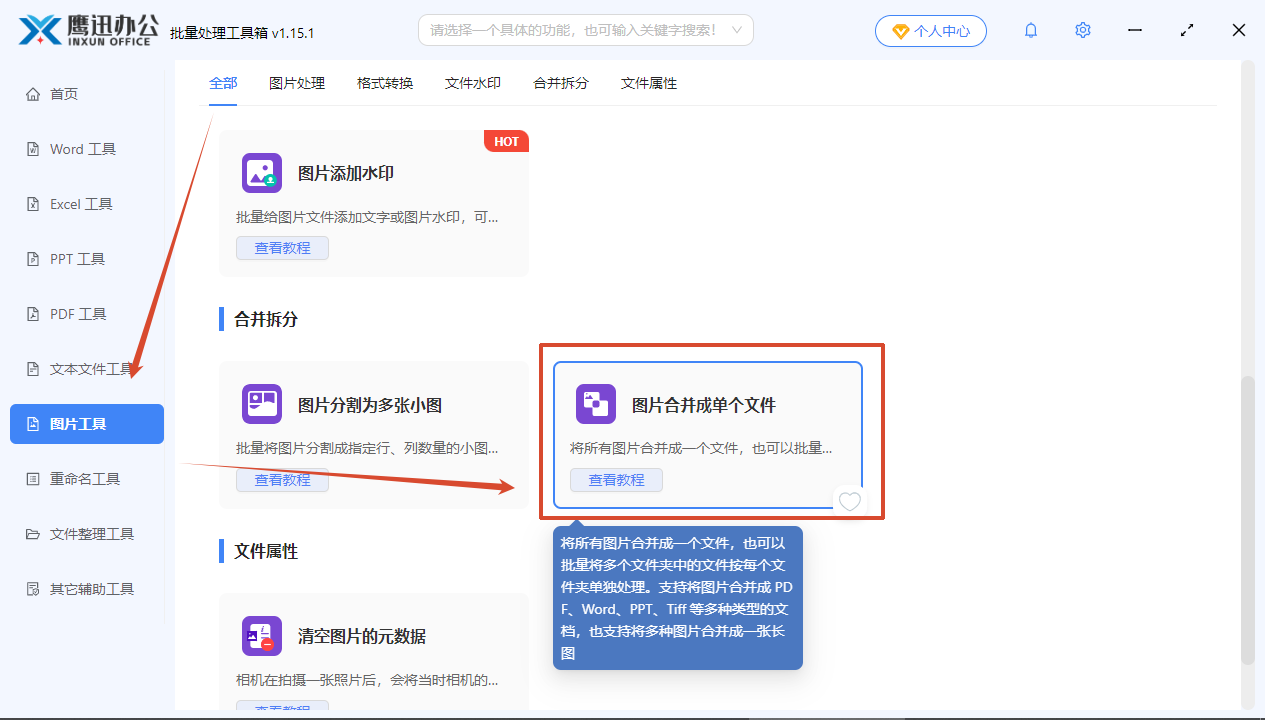This screenshot has height=720, width=1265.
Task: Click the 文件属性 section heading
Action: click(x=266, y=551)
